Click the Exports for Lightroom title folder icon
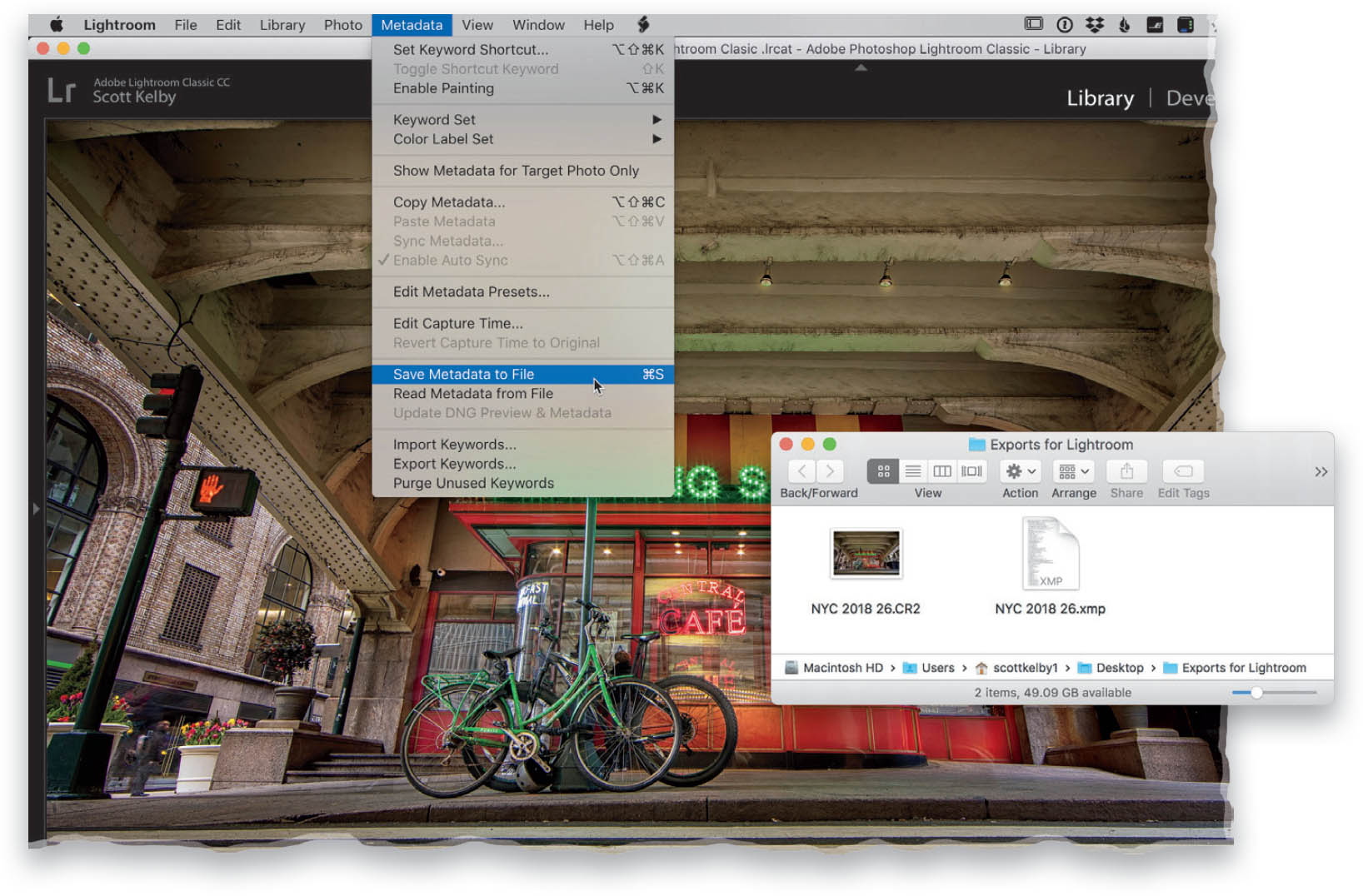The height and width of the screenshot is (896, 1363). 976,445
